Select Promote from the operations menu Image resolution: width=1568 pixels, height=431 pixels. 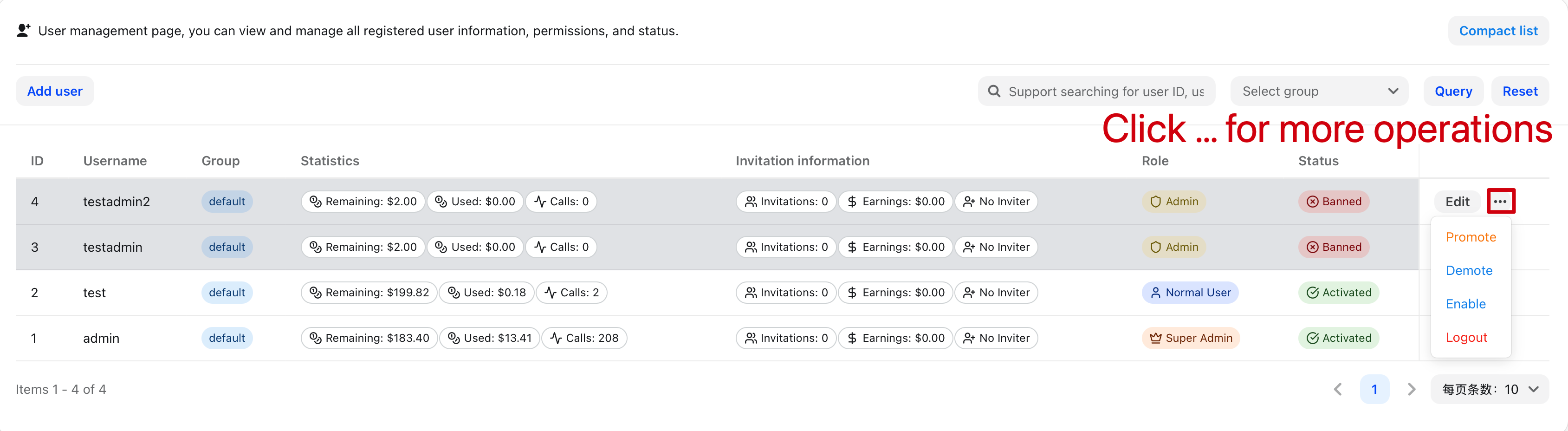click(x=1470, y=237)
